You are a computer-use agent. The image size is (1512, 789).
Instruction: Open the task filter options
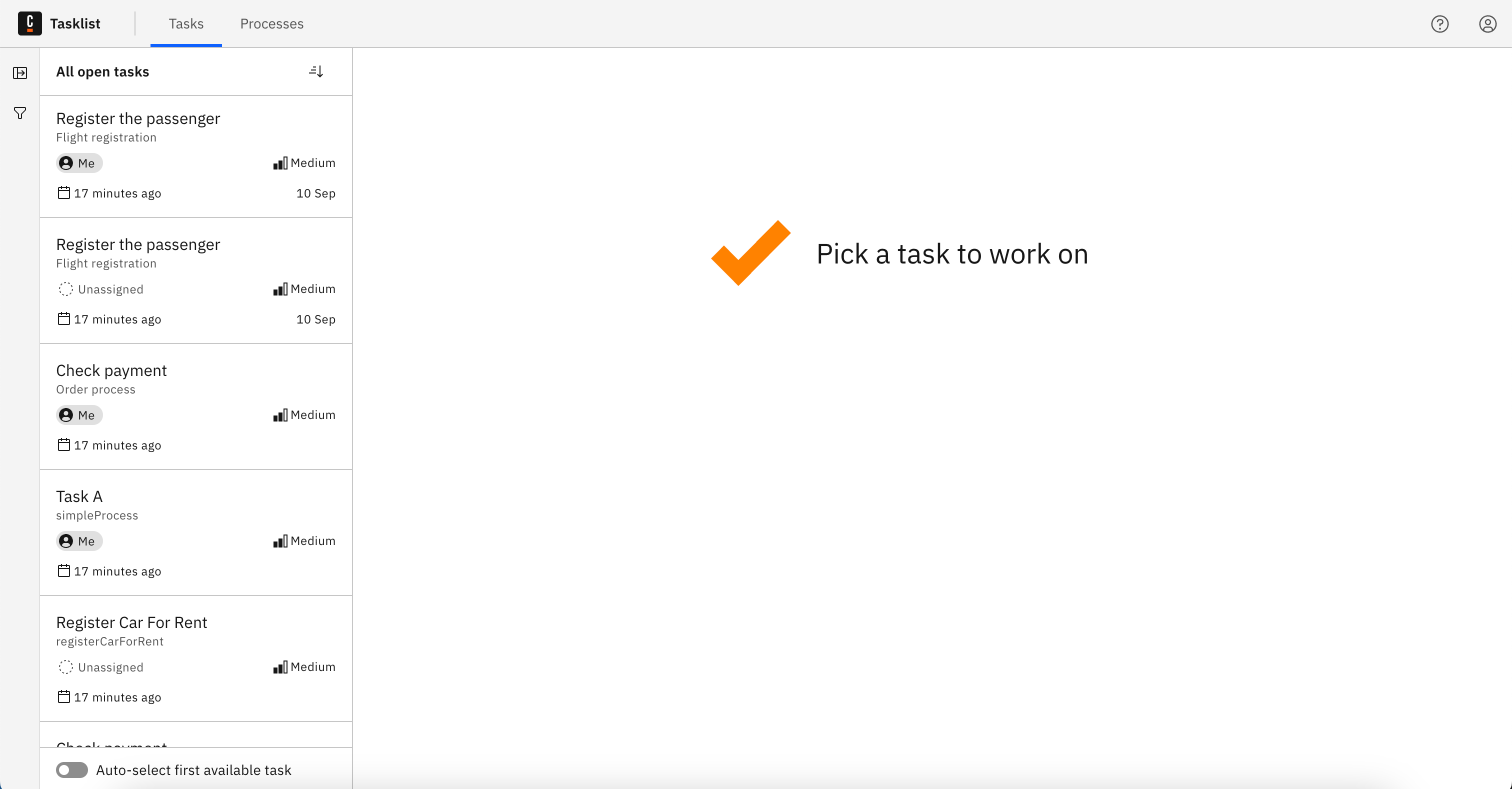19,113
